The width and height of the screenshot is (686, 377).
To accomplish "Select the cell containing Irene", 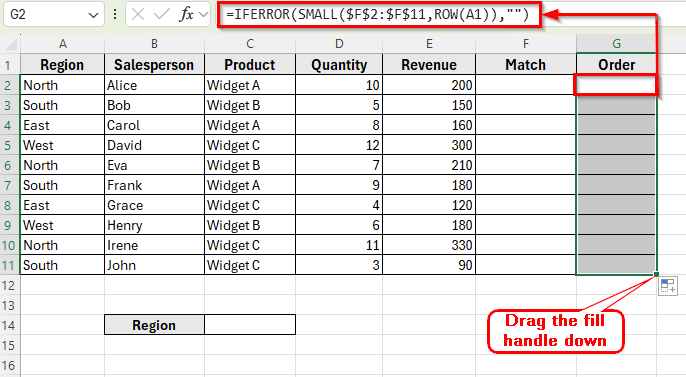I will [x=154, y=245].
